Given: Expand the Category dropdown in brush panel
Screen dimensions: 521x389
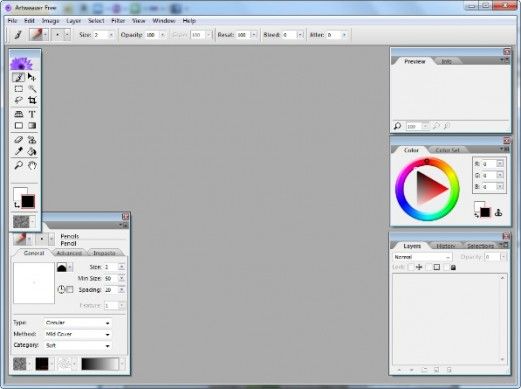Looking at the screenshot, I should pos(78,345).
